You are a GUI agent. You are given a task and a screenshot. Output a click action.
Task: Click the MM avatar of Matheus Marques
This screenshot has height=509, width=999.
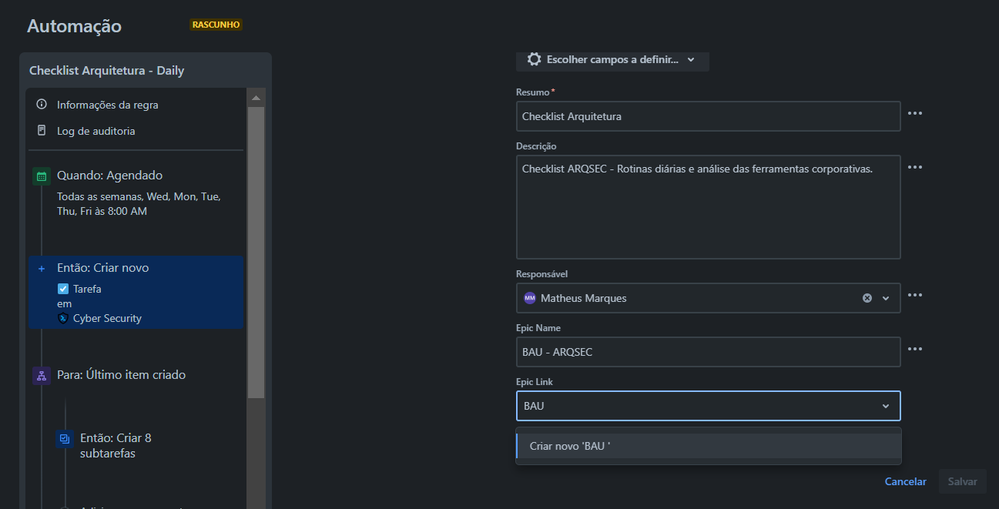530,298
